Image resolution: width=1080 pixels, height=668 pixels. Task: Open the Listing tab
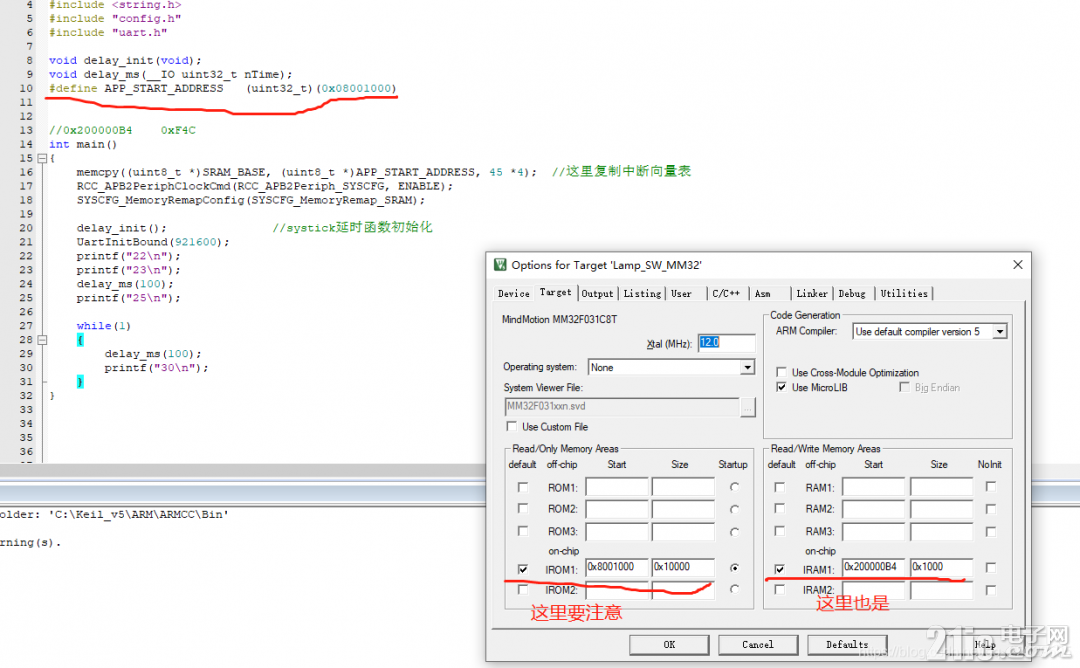click(642, 293)
